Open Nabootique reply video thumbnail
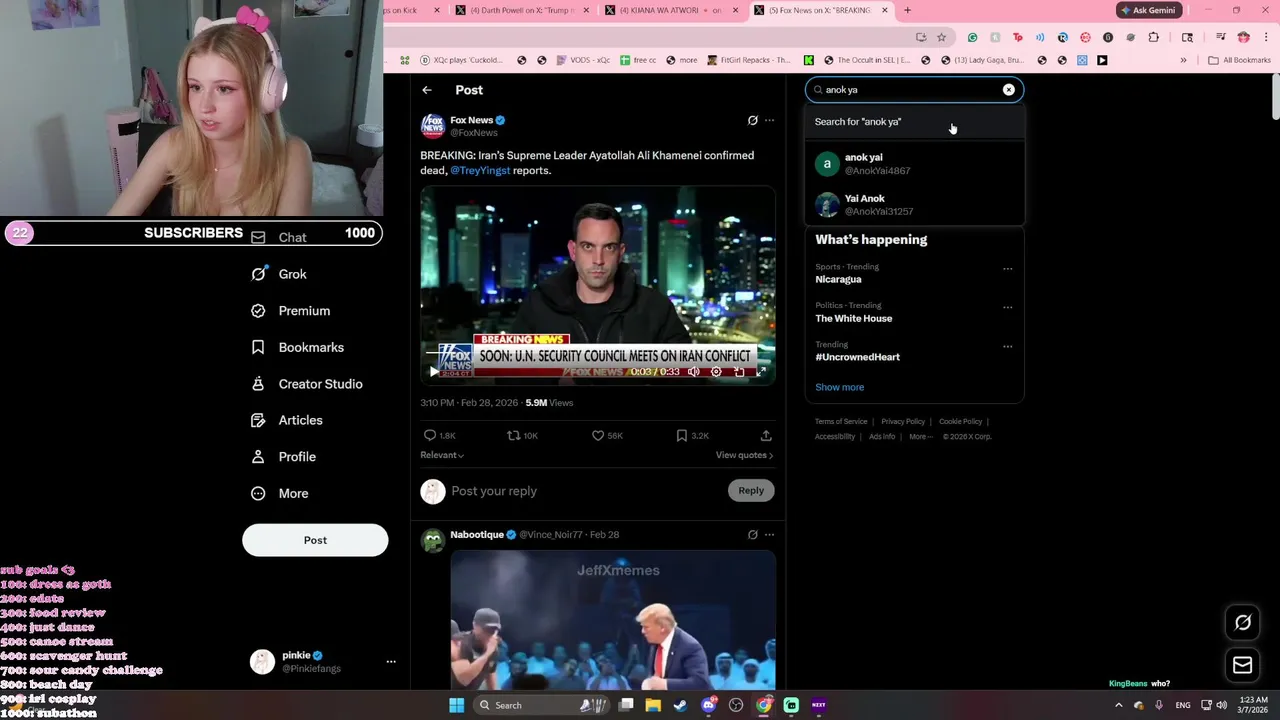The height and width of the screenshot is (720, 1280). coord(613,620)
